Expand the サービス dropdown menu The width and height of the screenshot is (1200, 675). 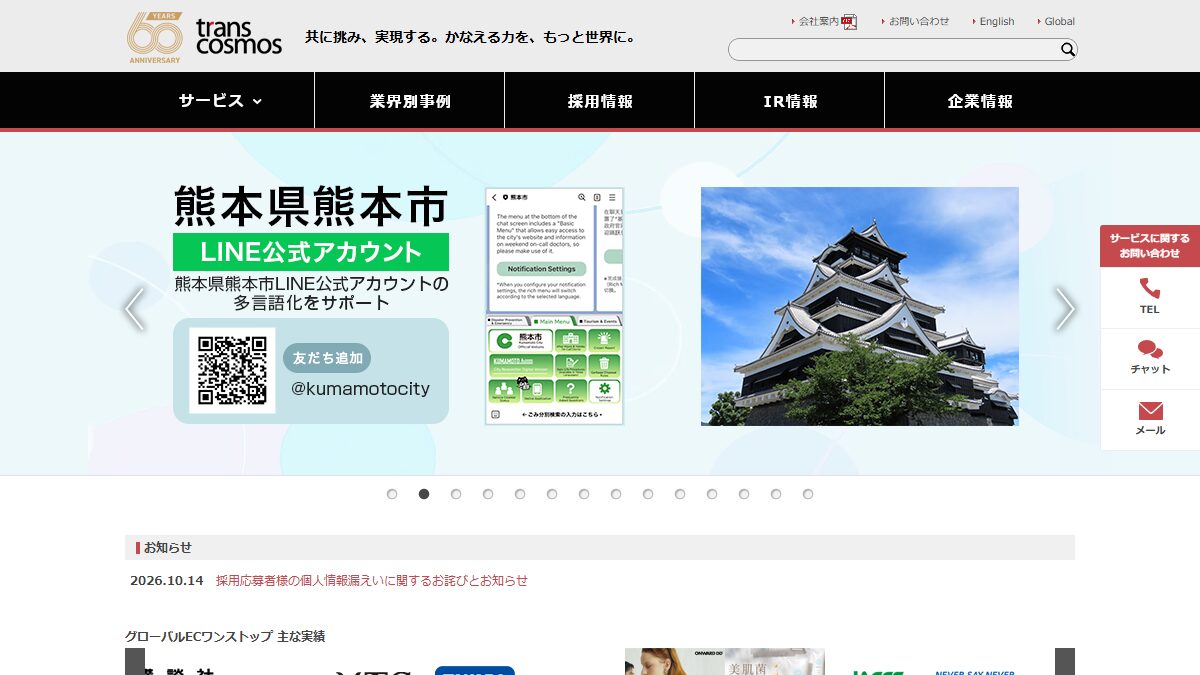pyautogui.click(x=220, y=100)
